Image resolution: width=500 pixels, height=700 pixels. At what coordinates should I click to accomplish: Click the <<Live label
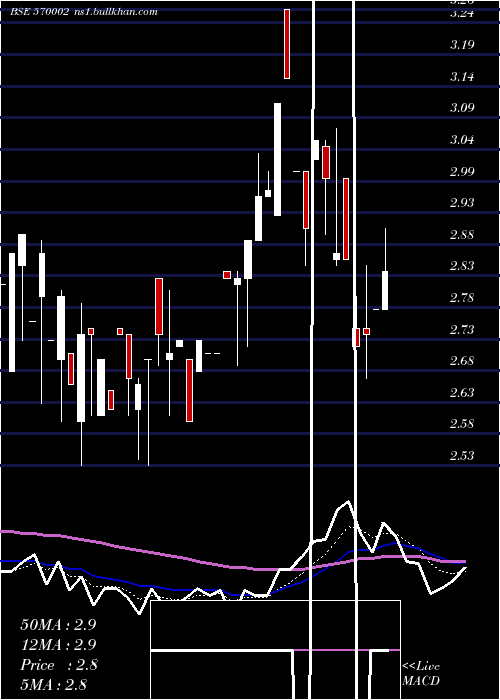(421, 667)
